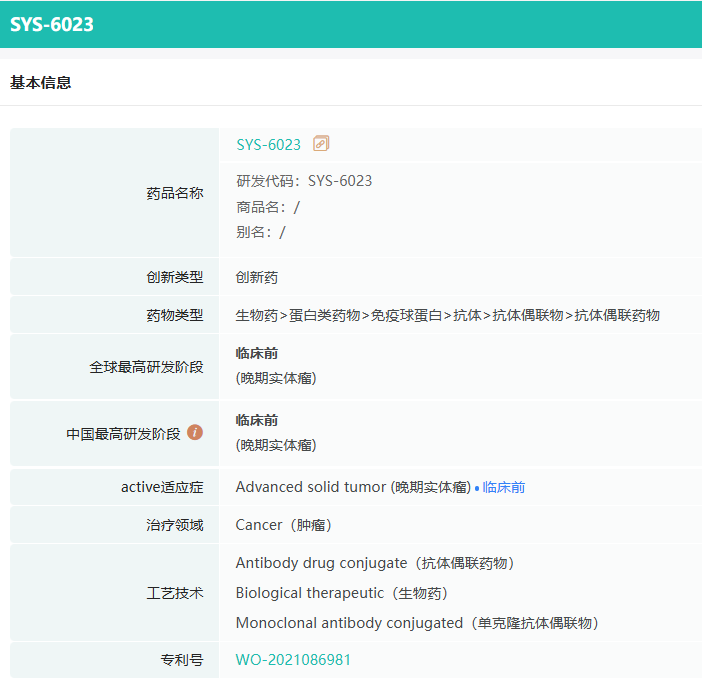Click Antibody drug conjugate（抗体偶联药物）
702x688 pixels.
(x=375, y=563)
